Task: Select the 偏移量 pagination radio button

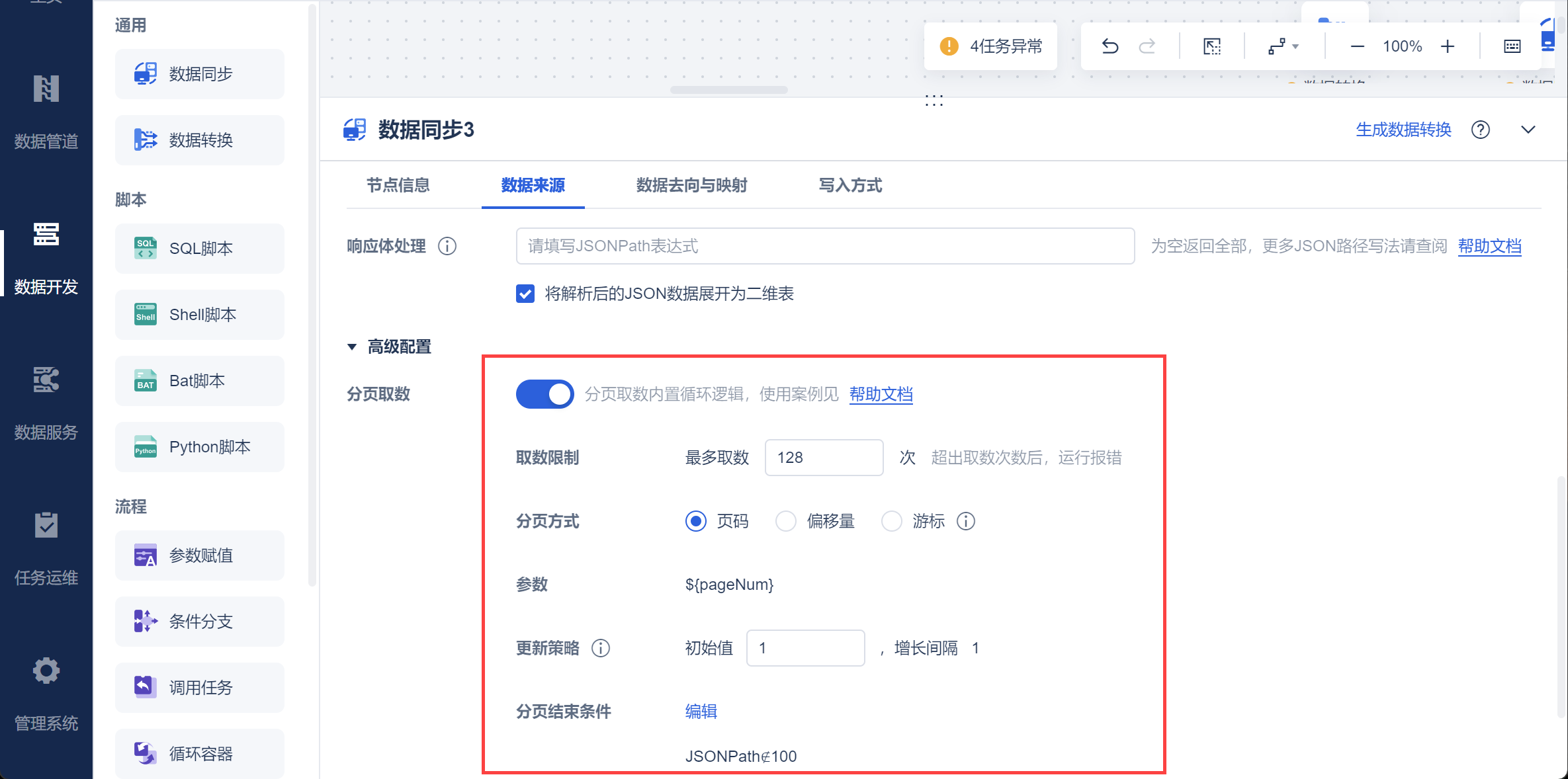Action: [786, 521]
